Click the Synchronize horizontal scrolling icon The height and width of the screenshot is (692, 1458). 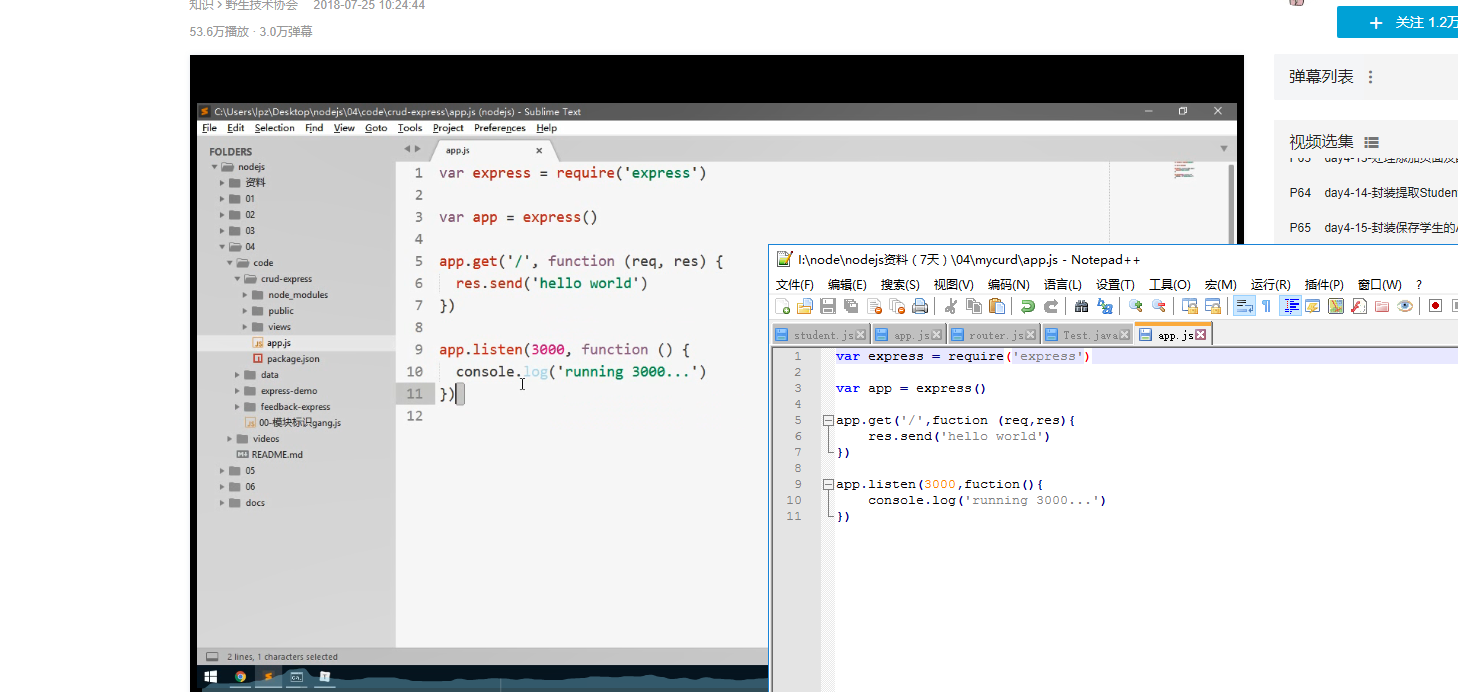1213,306
